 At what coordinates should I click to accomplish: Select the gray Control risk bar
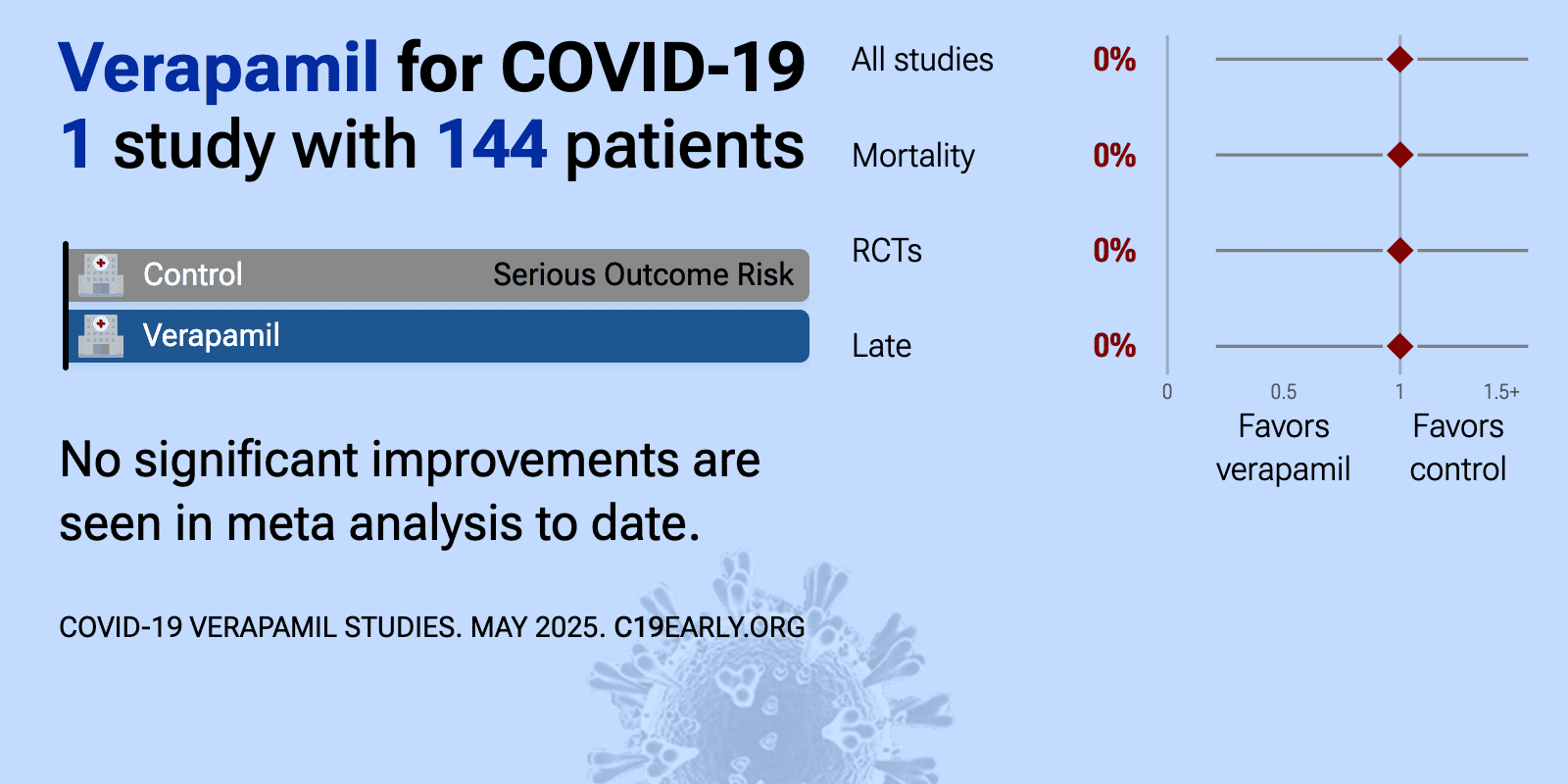(438, 275)
